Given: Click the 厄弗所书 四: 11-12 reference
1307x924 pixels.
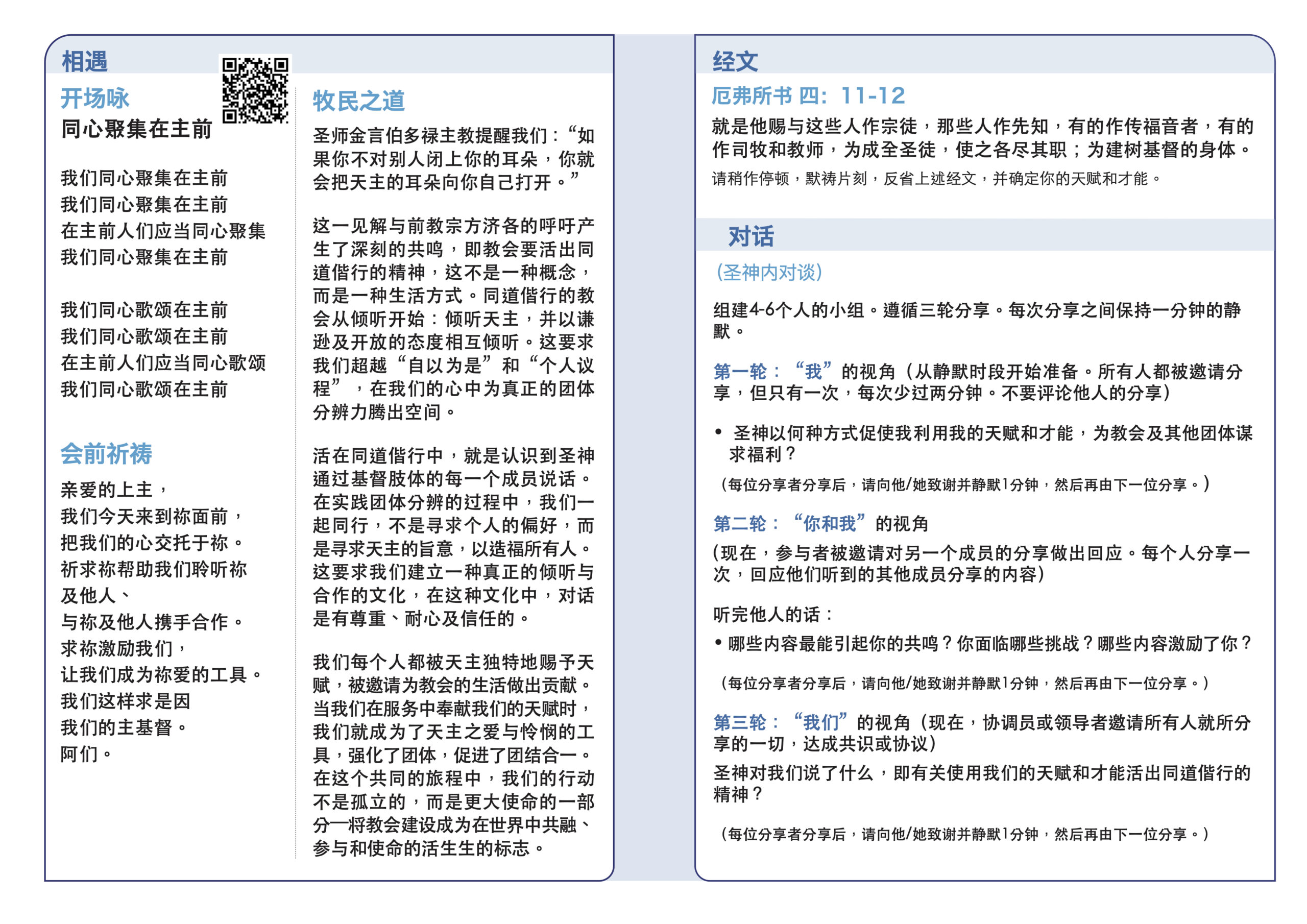Looking at the screenshot, I should [x=808, y=95].
